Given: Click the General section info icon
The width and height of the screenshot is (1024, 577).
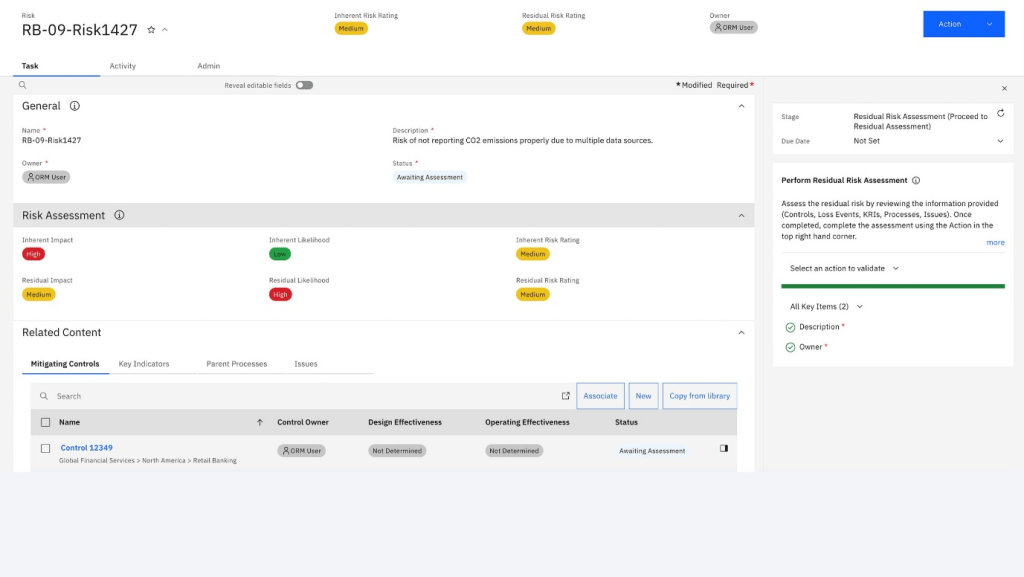Looking at the screenshot, I should coord(76,106).
